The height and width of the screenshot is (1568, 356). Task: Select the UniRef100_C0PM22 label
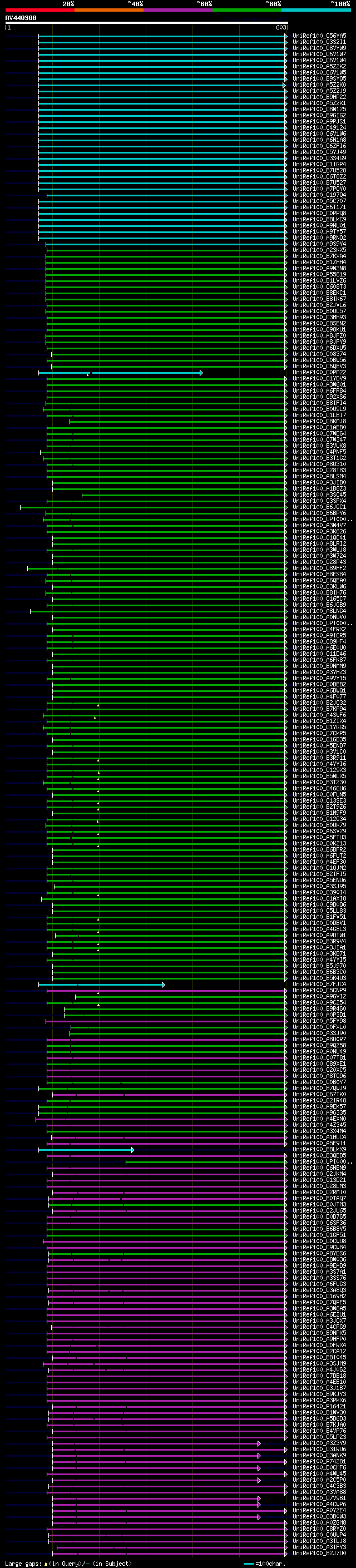(x=319, y=373)
